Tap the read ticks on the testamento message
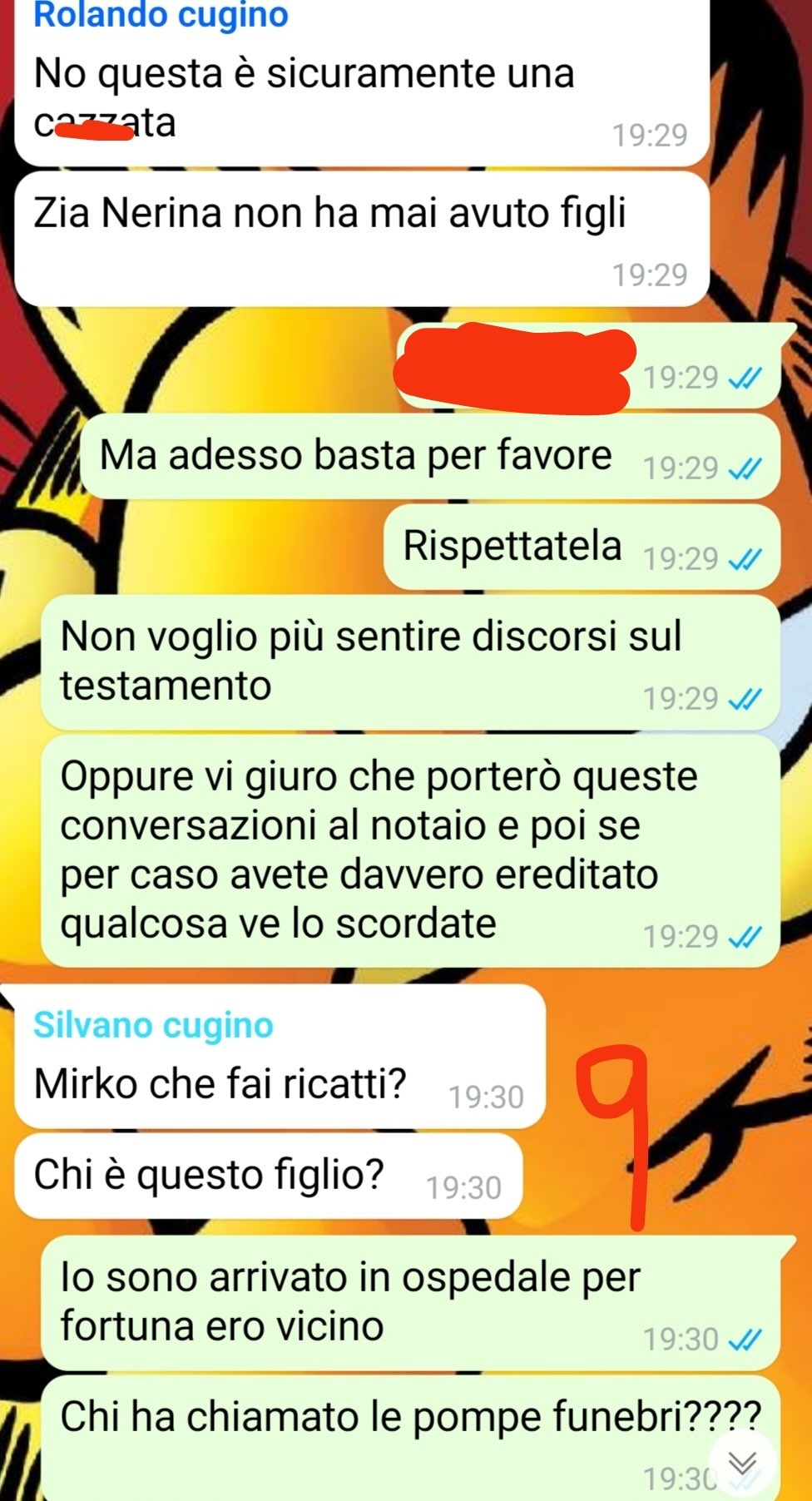 click(x=745, y=699)
